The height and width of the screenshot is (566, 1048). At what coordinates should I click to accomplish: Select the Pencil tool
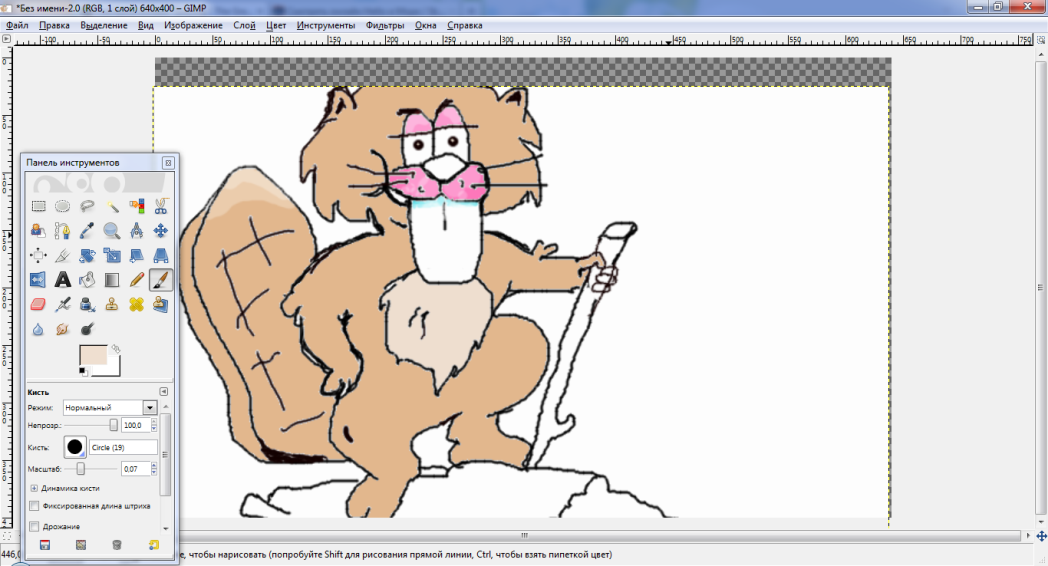[x=136, y=280]
